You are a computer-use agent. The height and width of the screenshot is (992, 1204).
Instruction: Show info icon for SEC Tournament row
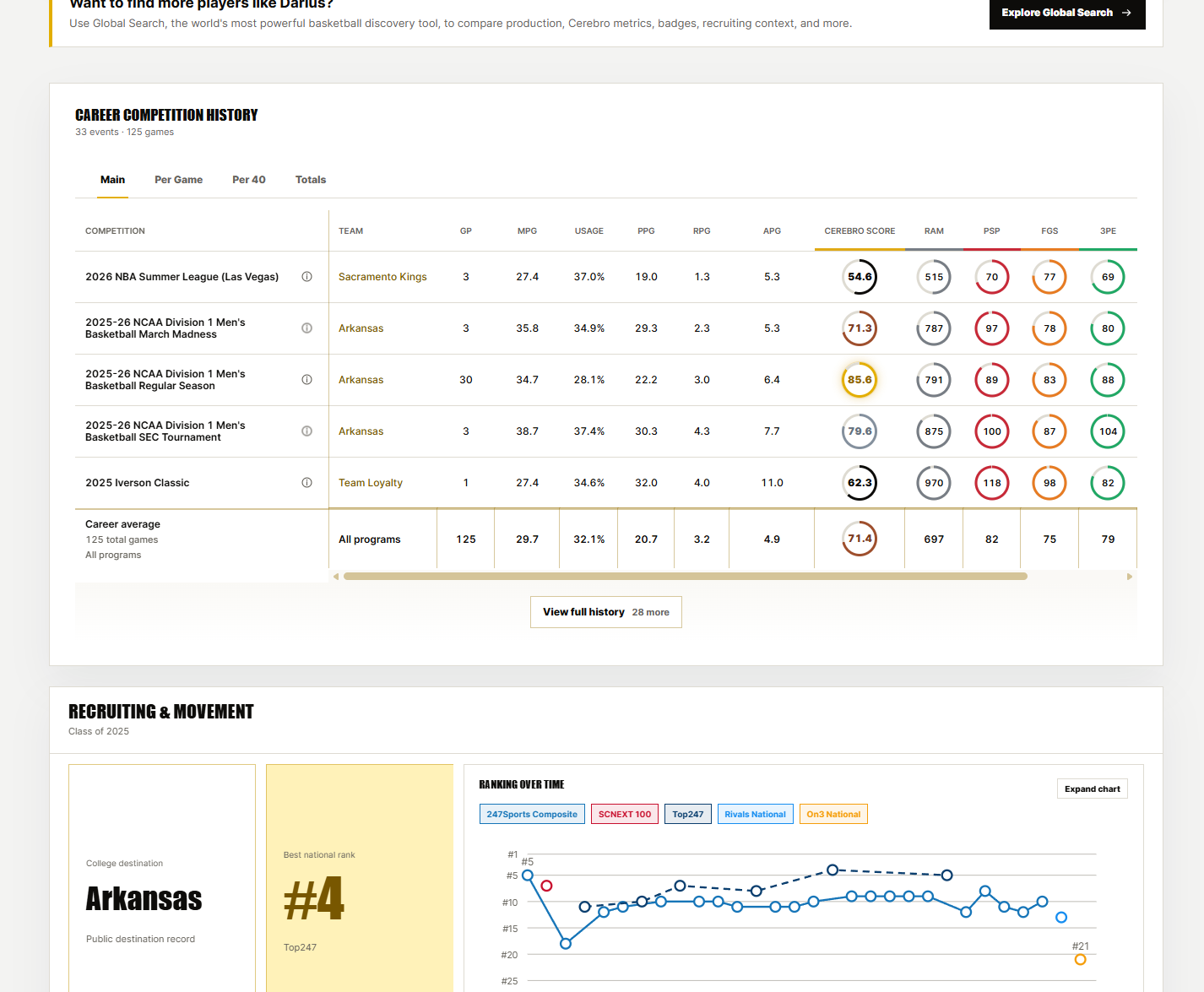coord(307,431)
